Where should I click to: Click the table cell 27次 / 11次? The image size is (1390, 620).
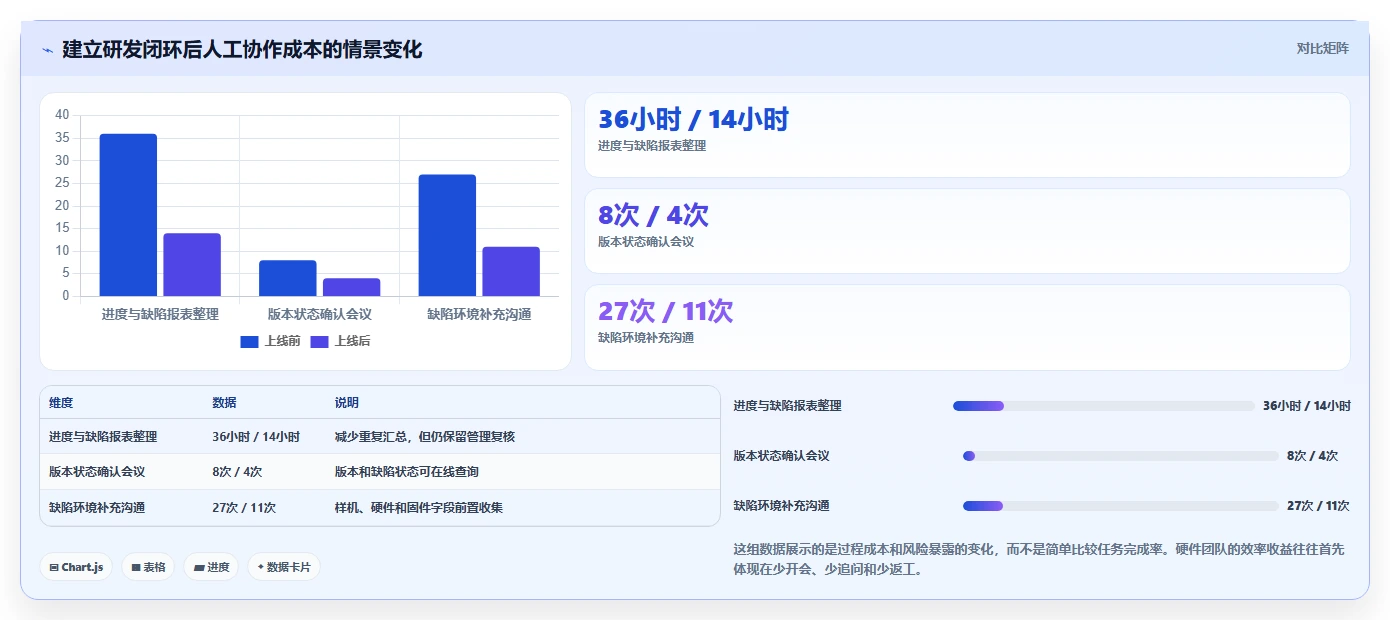pyautogui.click(x=244, y=508)
